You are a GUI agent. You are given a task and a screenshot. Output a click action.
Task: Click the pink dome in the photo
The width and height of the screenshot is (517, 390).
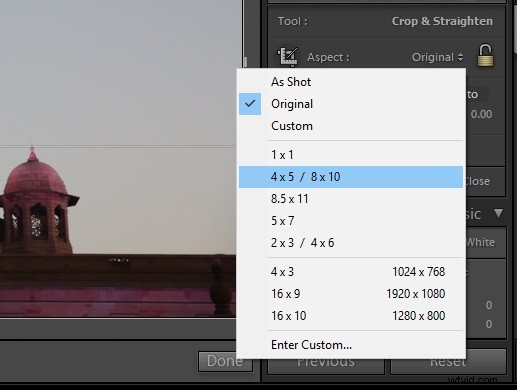pyautogui.click(x=35, y=178)
